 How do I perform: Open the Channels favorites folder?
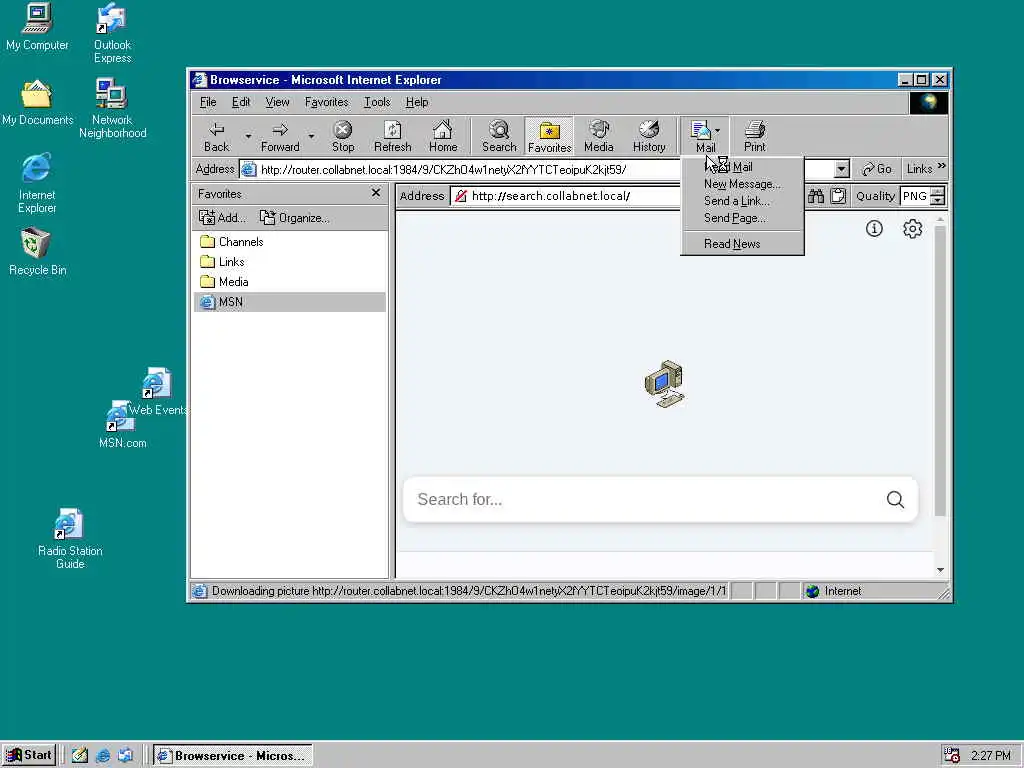[232, 242]
